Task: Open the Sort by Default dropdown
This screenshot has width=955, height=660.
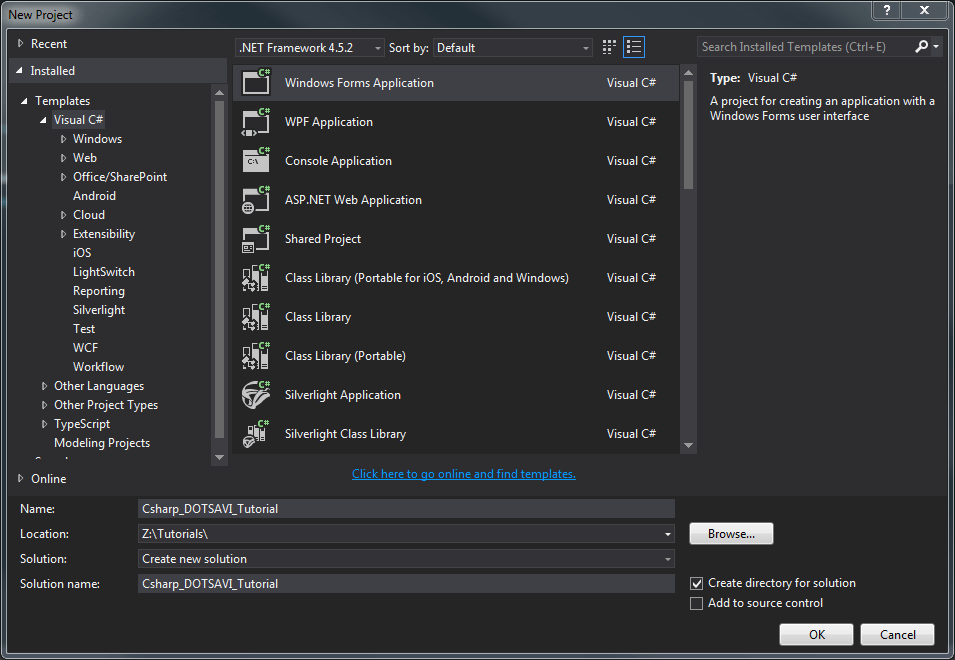Action: pos(513,47)
